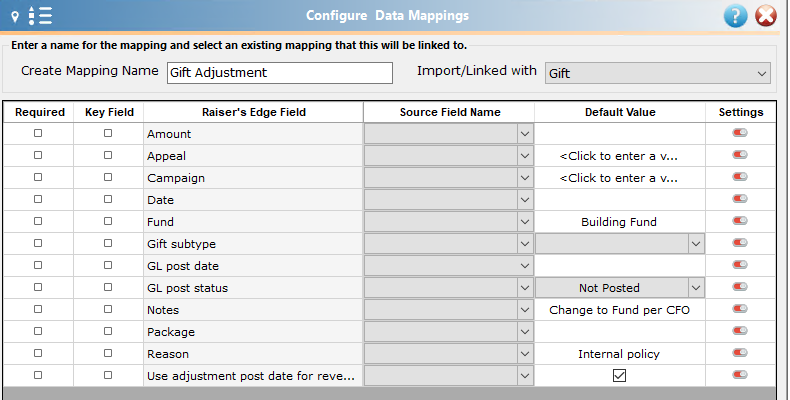The width and height of the screenshot is (790, 400).
Task: Check the Required box for Date
Action: coord(38,199)
